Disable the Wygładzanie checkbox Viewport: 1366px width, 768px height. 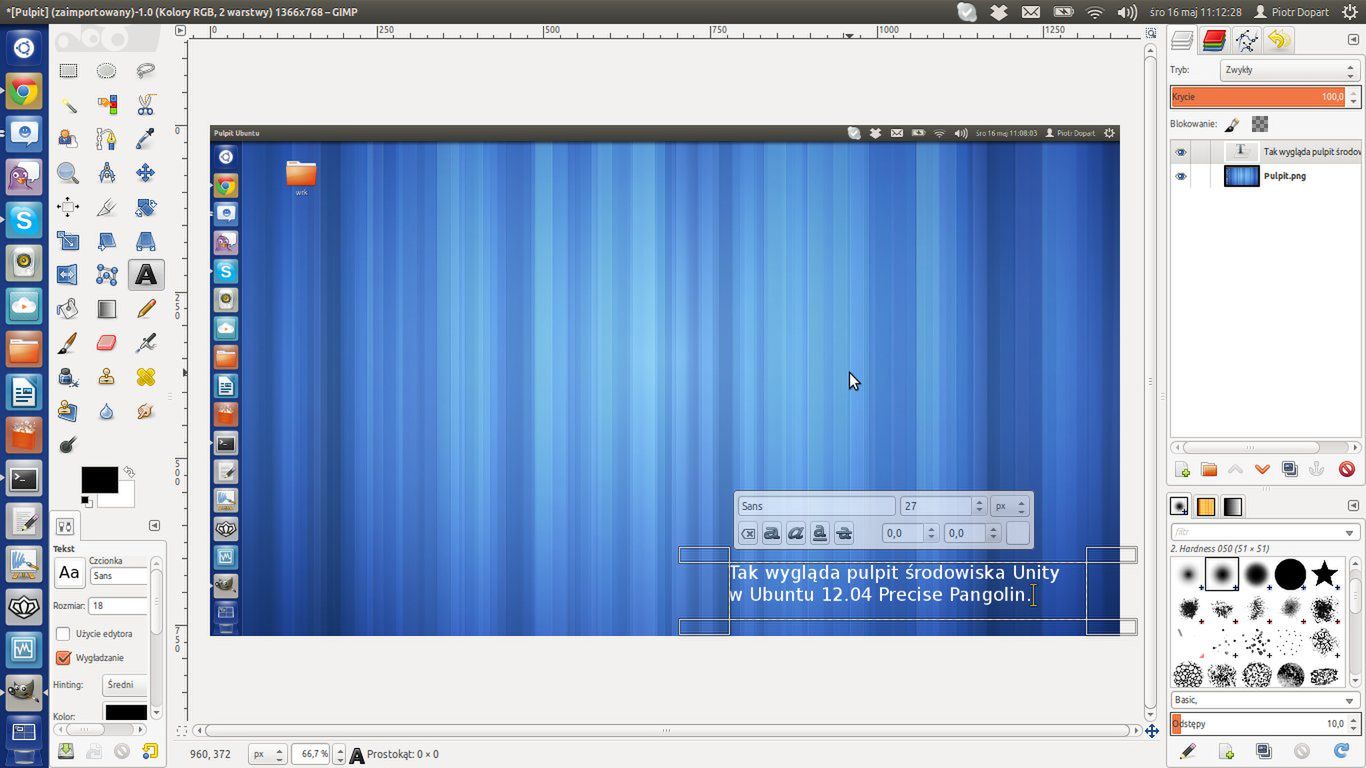coord(63,658)
